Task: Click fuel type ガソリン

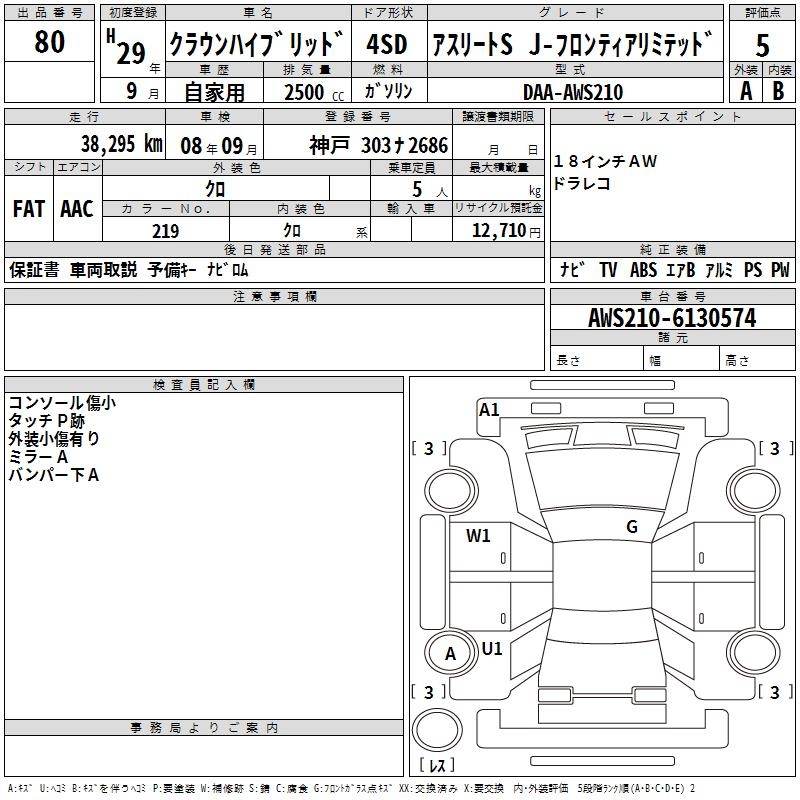Action: (x=388, y=91)
